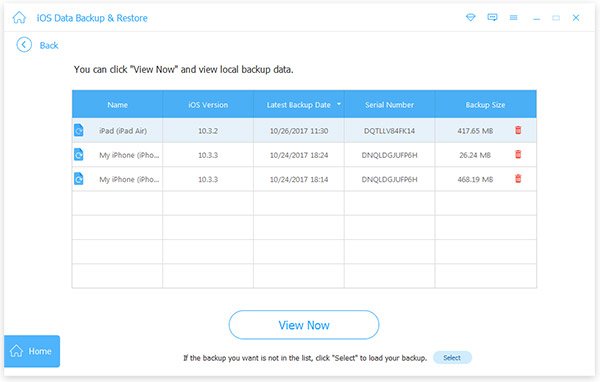The image size is (600, 382).
Task: Click the 417.65 MB size cell
Action: pos(475,131)
